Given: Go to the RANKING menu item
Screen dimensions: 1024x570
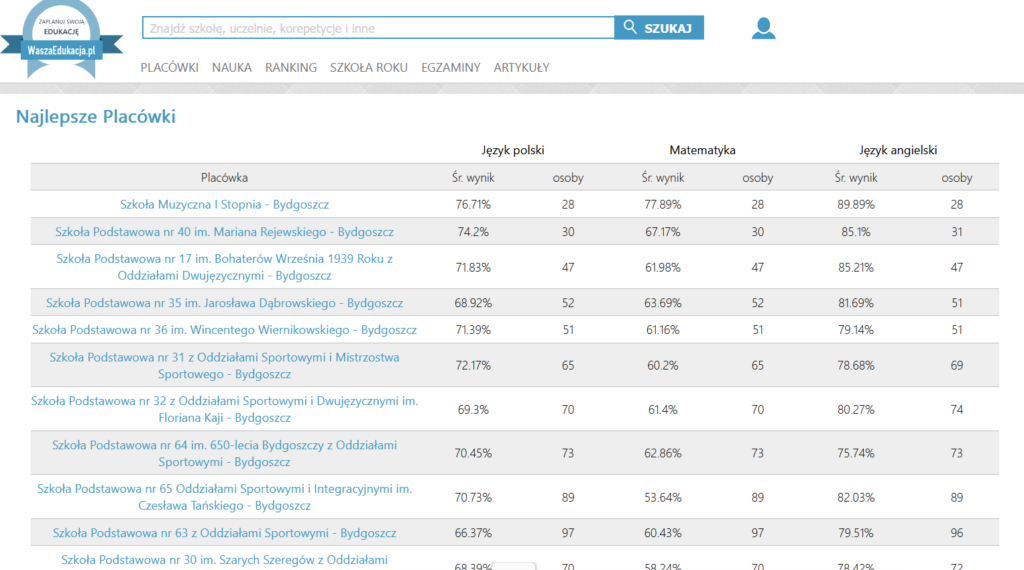Looking at the screenshot, I should point(291,68).
